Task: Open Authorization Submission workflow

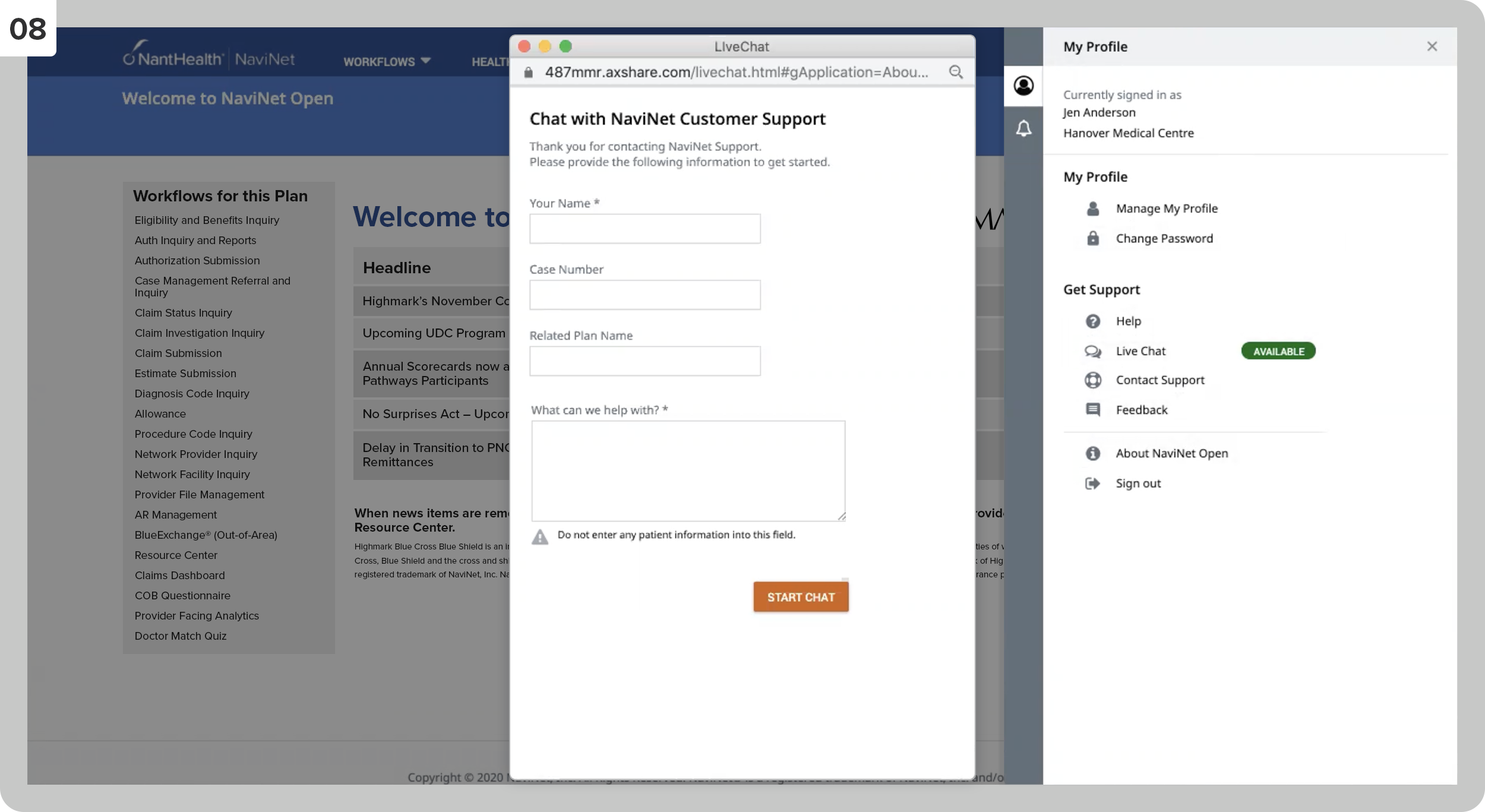Action: click(x=197, y=261)
